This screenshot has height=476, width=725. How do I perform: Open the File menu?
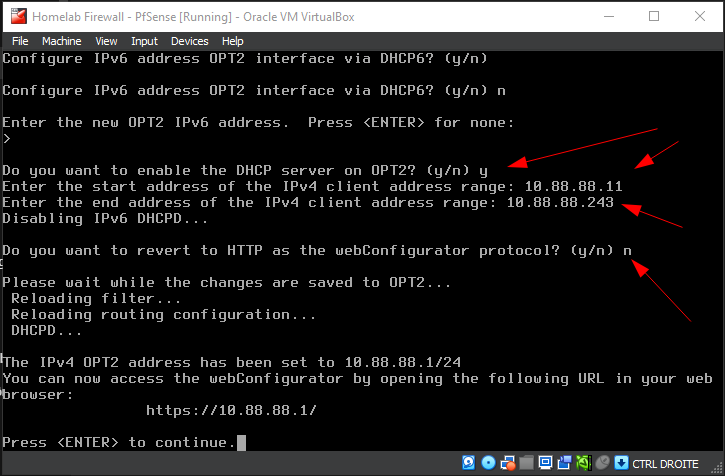point(20,41)
